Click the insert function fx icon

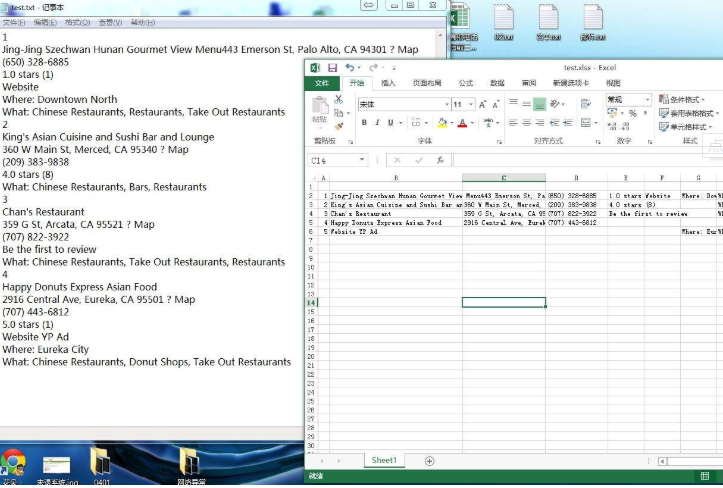coord(440,160)
